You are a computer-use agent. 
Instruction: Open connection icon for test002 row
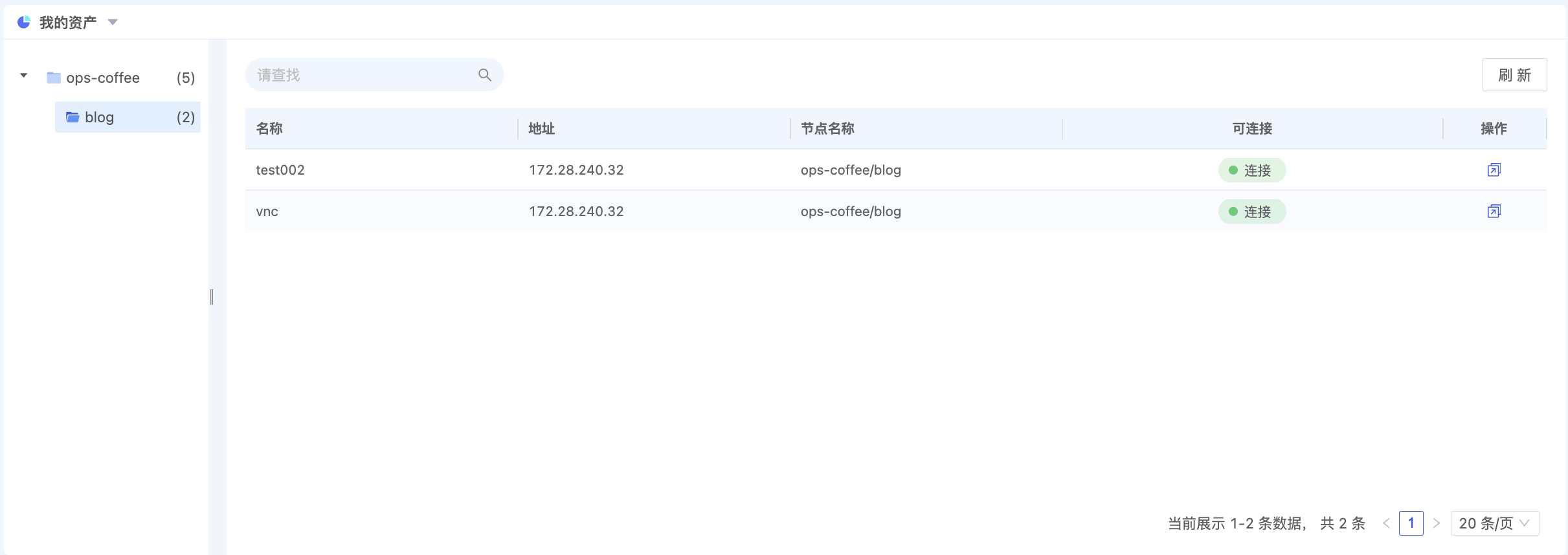[x=1494, y=170]
